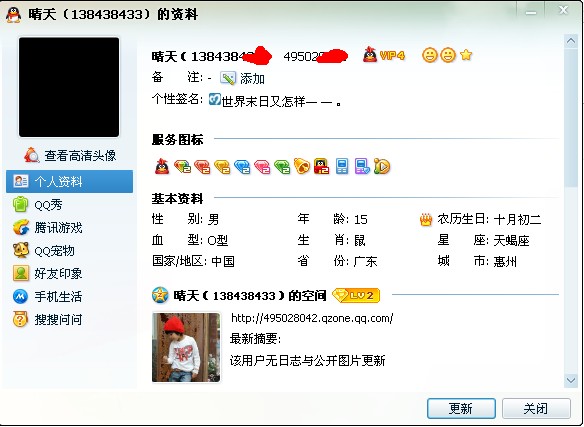The image size is (584, 427).
Task: Click the framed penguin with red scarf icon
Action: tap(321, 166)
